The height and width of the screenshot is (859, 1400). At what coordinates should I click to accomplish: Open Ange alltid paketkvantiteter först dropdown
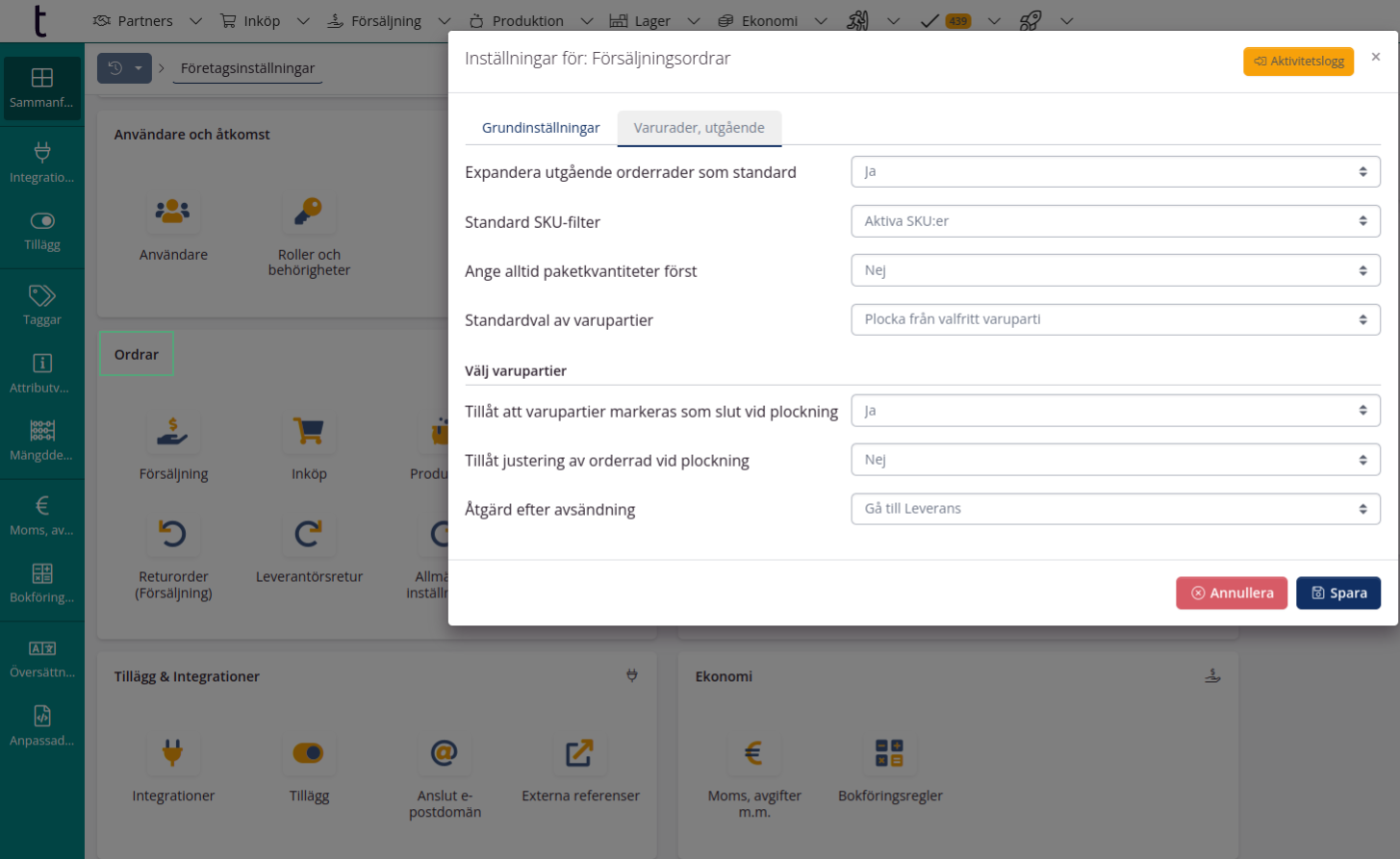click(x=1115, y=270)
